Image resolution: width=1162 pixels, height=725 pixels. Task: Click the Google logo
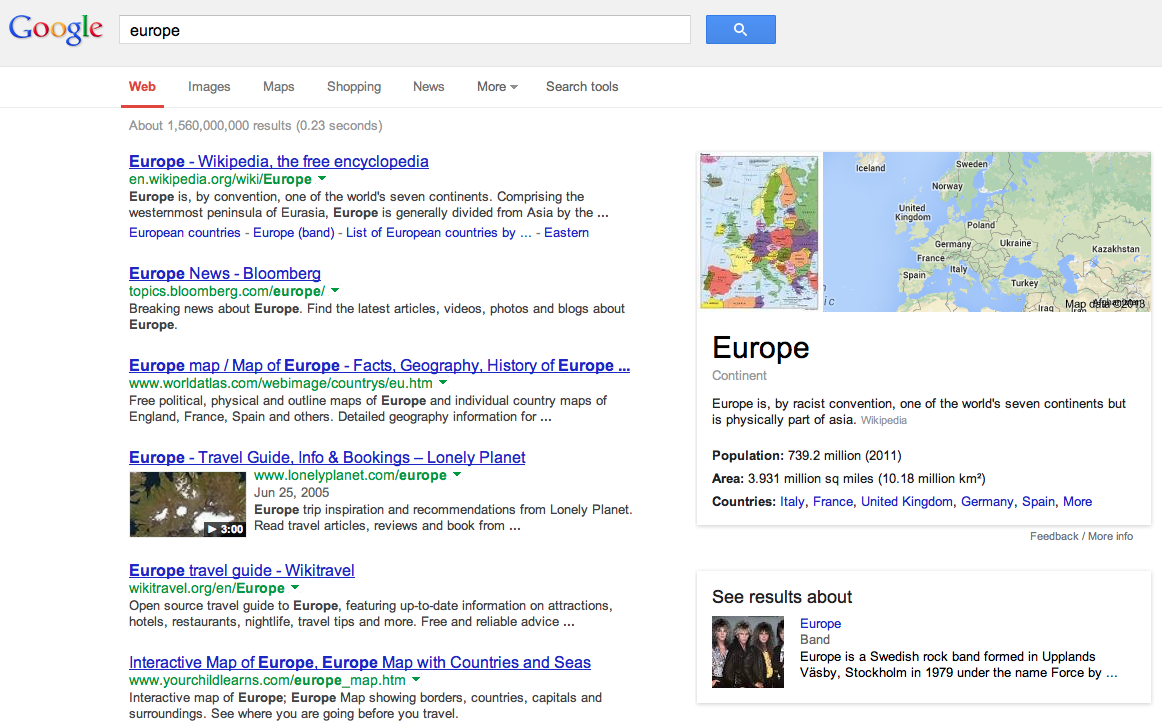point(56,30)
